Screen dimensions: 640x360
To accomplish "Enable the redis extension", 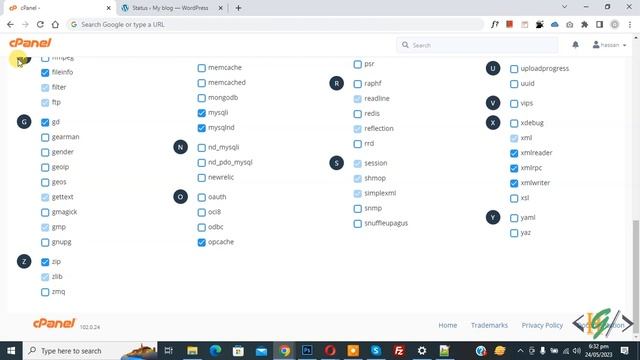I will coord(358,114).
